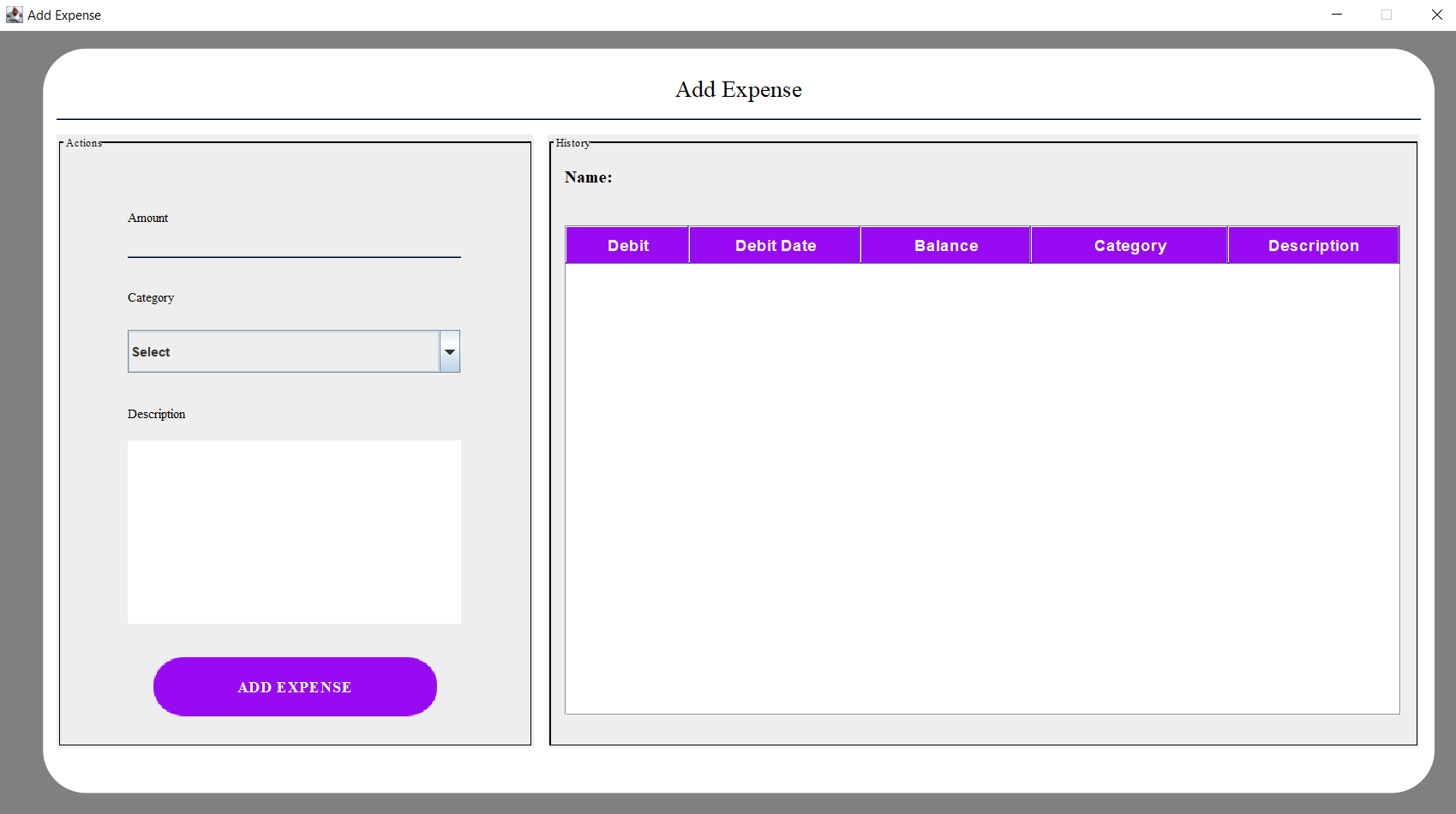Sort by the Debit column header
Viewport: 1456px width, 814px height.
tap(627, 246)
